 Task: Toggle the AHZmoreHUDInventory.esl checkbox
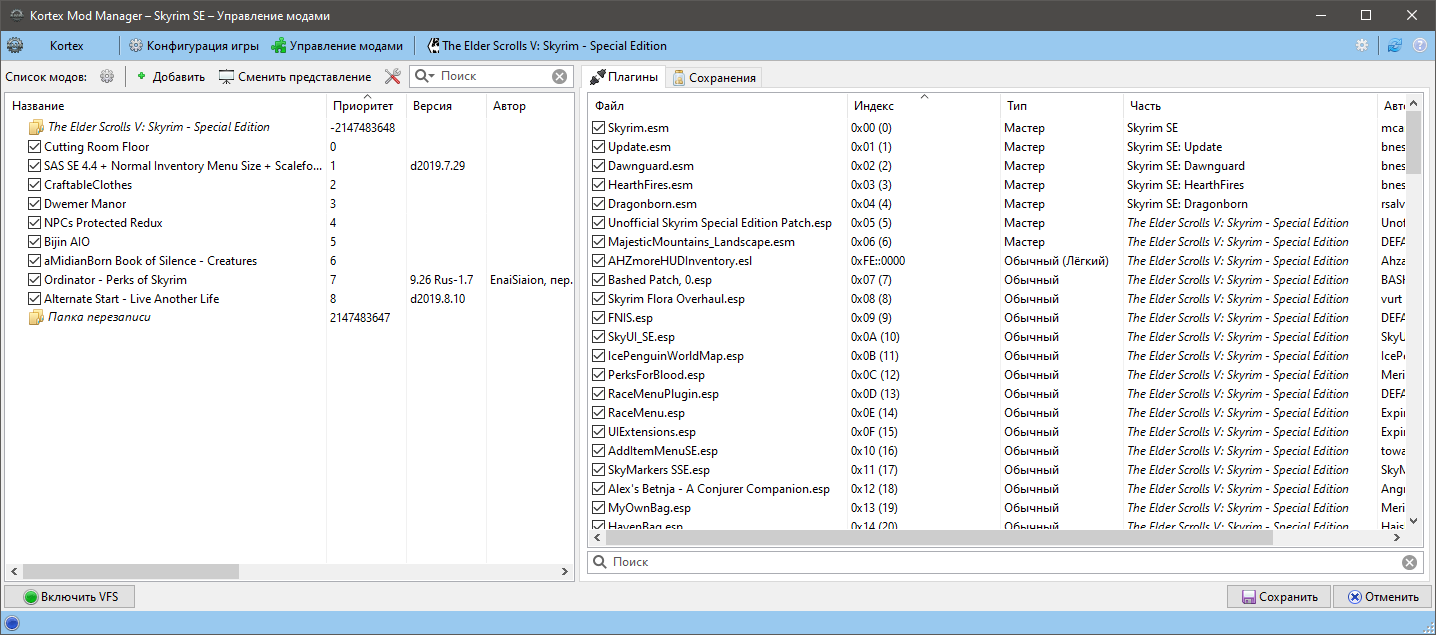pos(598,260)
